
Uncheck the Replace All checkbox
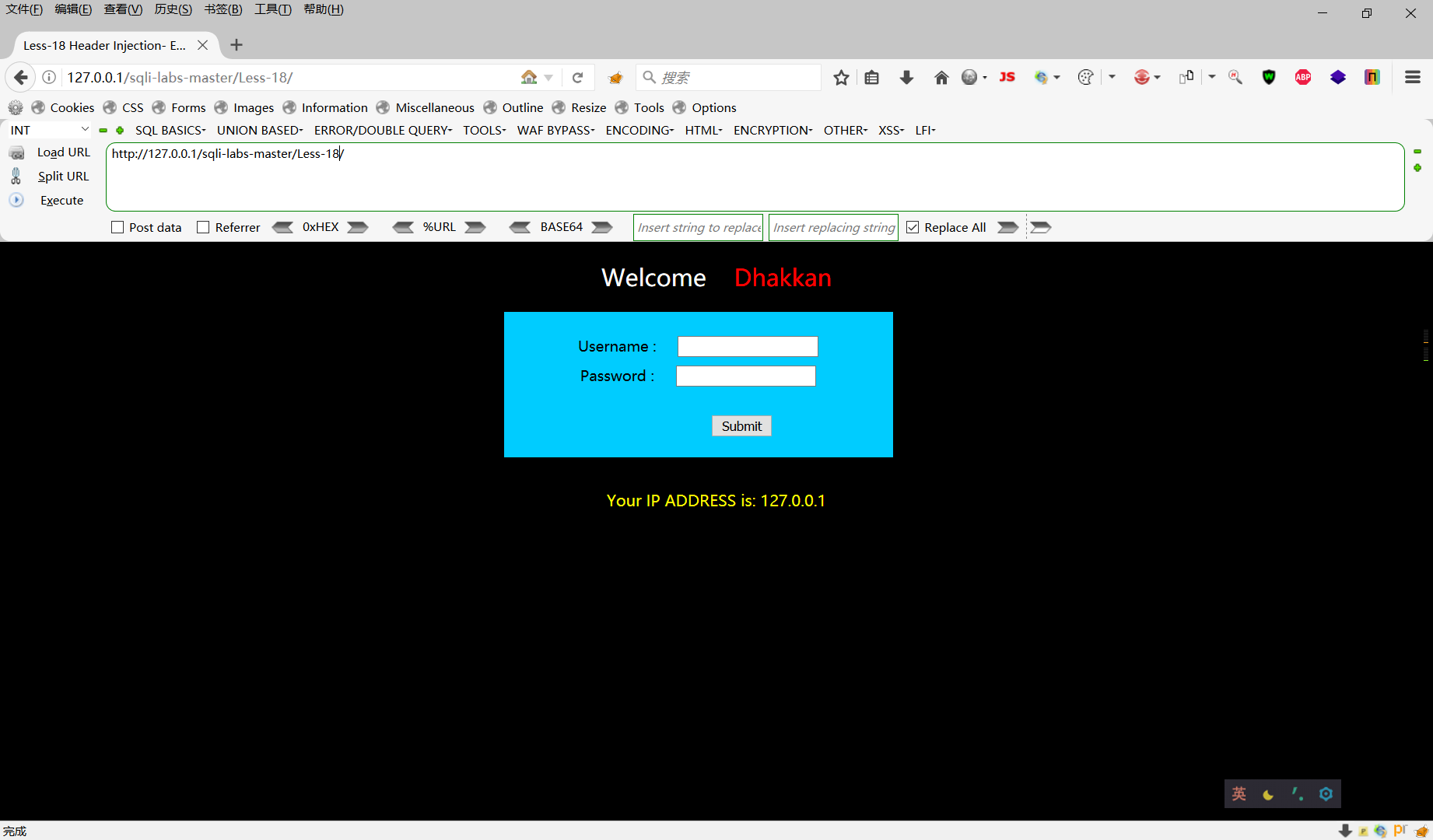click(x=912, y=227)
